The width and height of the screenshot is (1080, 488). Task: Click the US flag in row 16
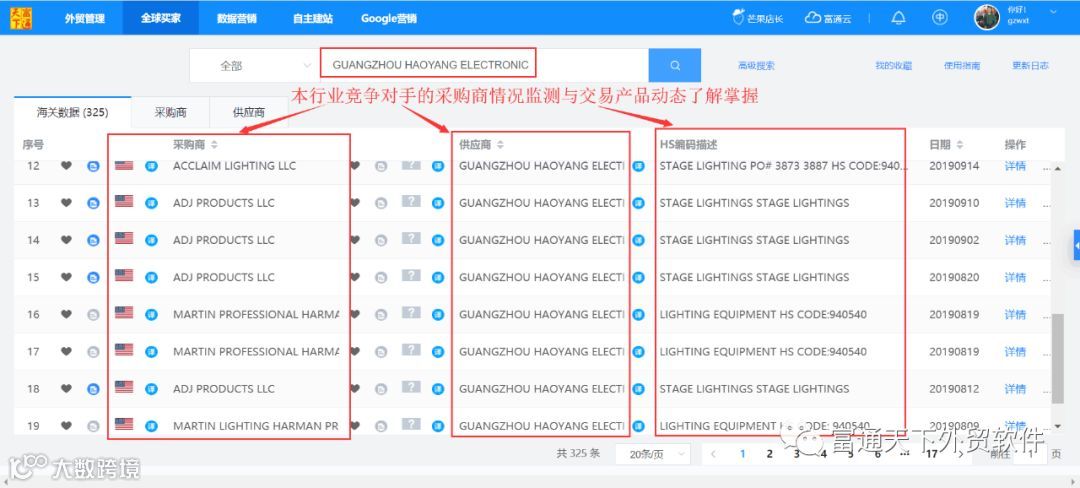click(124, 312)
